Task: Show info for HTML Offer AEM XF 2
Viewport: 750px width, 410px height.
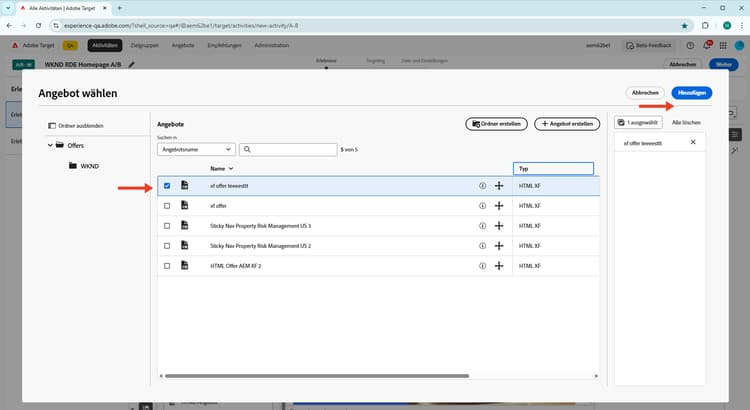Action: click(483, 266)
